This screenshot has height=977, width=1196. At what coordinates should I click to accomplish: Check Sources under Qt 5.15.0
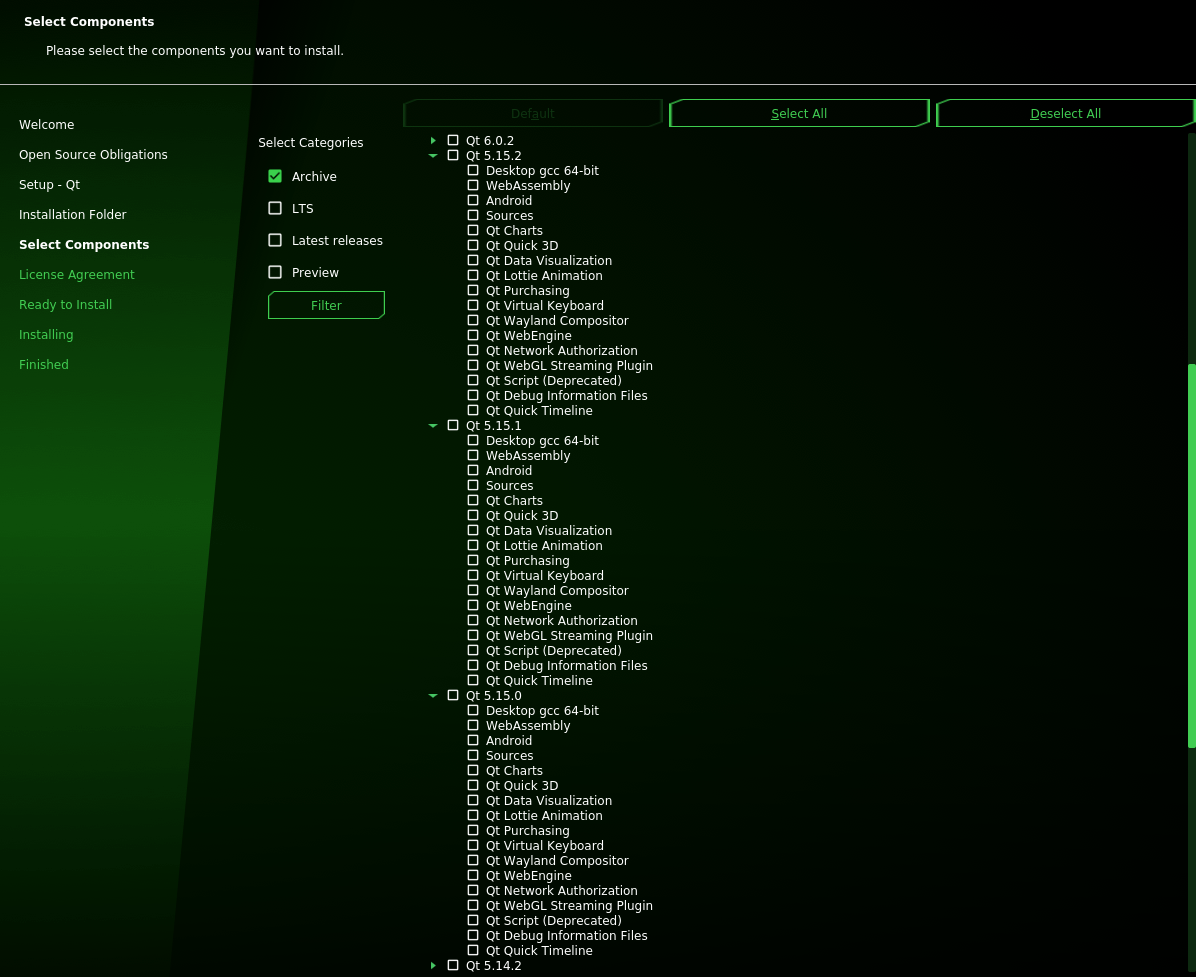coord(473,756)
